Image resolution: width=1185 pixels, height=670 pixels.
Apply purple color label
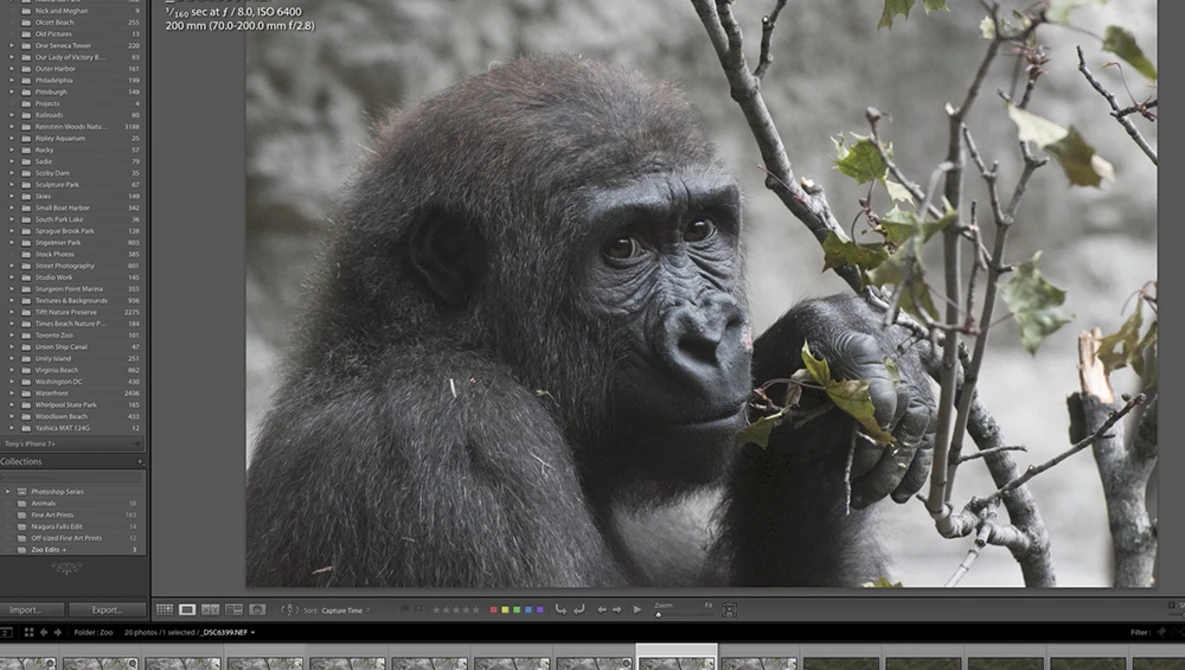click(540, 610)
